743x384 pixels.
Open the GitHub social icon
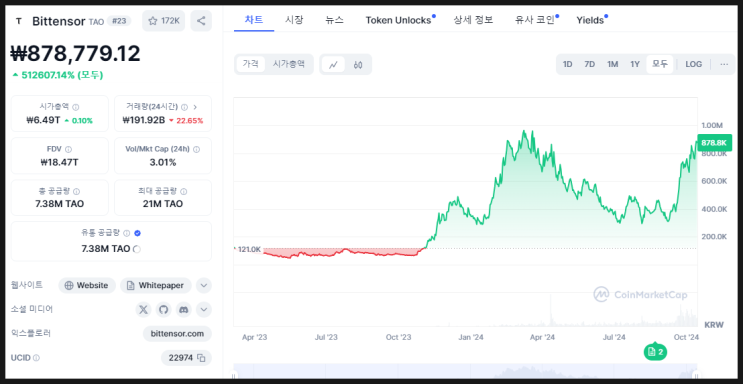coord(163,310)
